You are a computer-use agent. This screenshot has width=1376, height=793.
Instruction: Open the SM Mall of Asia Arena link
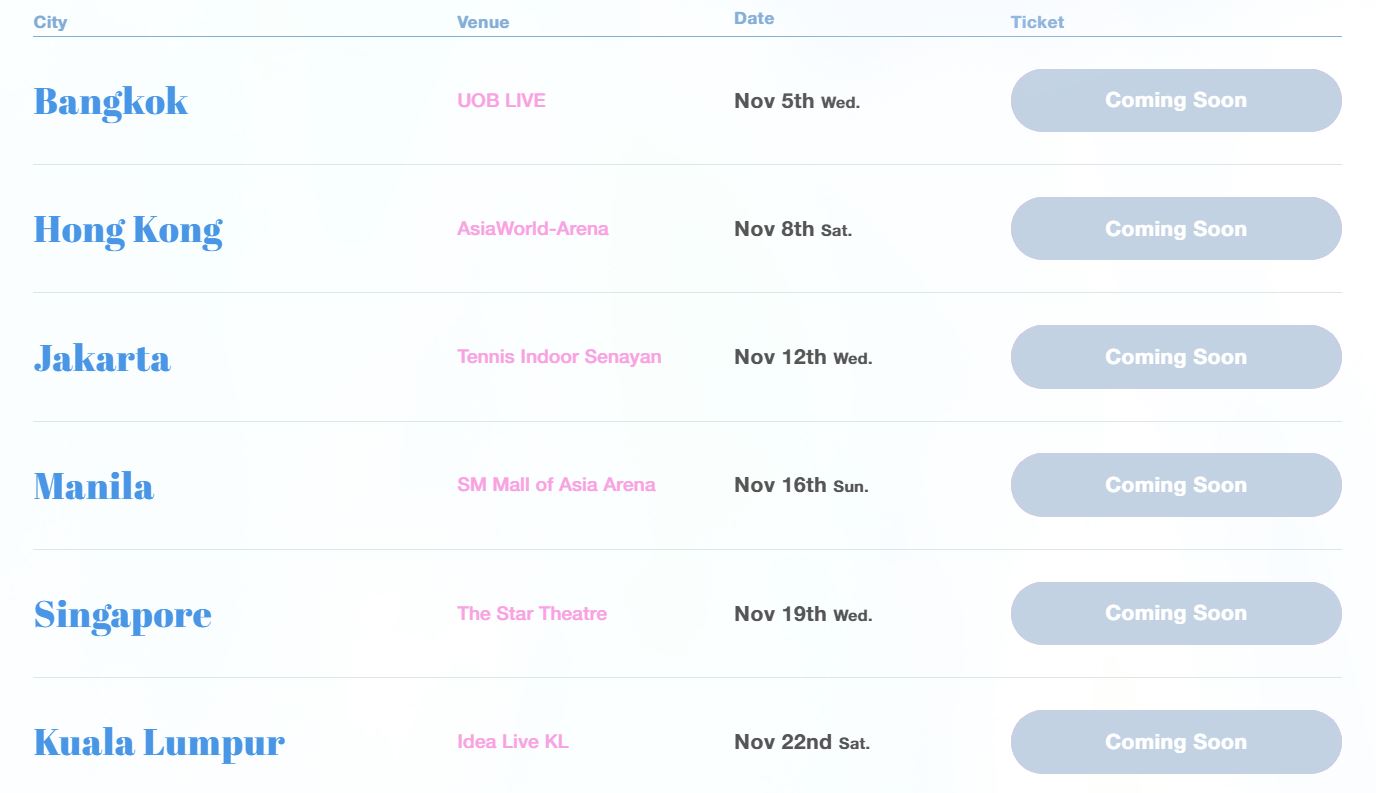click(x=556, y=485)
